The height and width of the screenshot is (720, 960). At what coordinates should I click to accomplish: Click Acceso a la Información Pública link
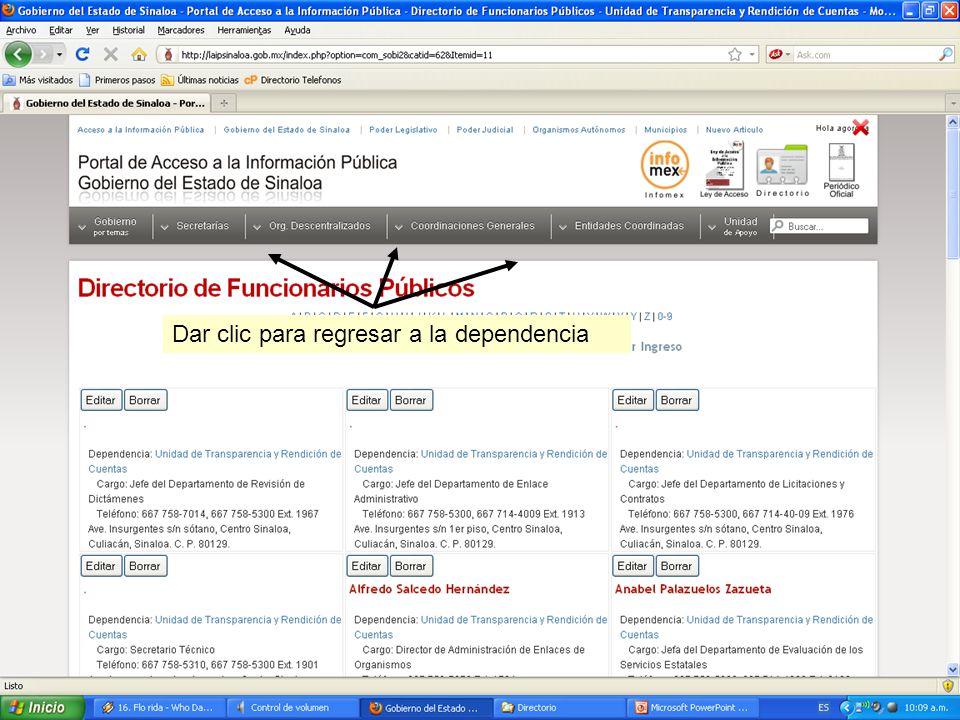click(x=141, y=130)
